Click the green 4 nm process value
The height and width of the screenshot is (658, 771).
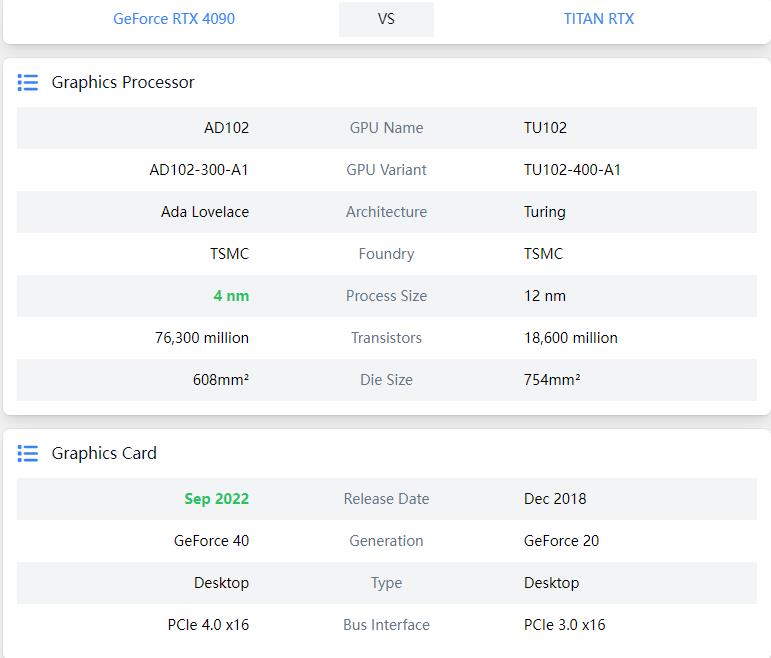click(x=231, y=296)
